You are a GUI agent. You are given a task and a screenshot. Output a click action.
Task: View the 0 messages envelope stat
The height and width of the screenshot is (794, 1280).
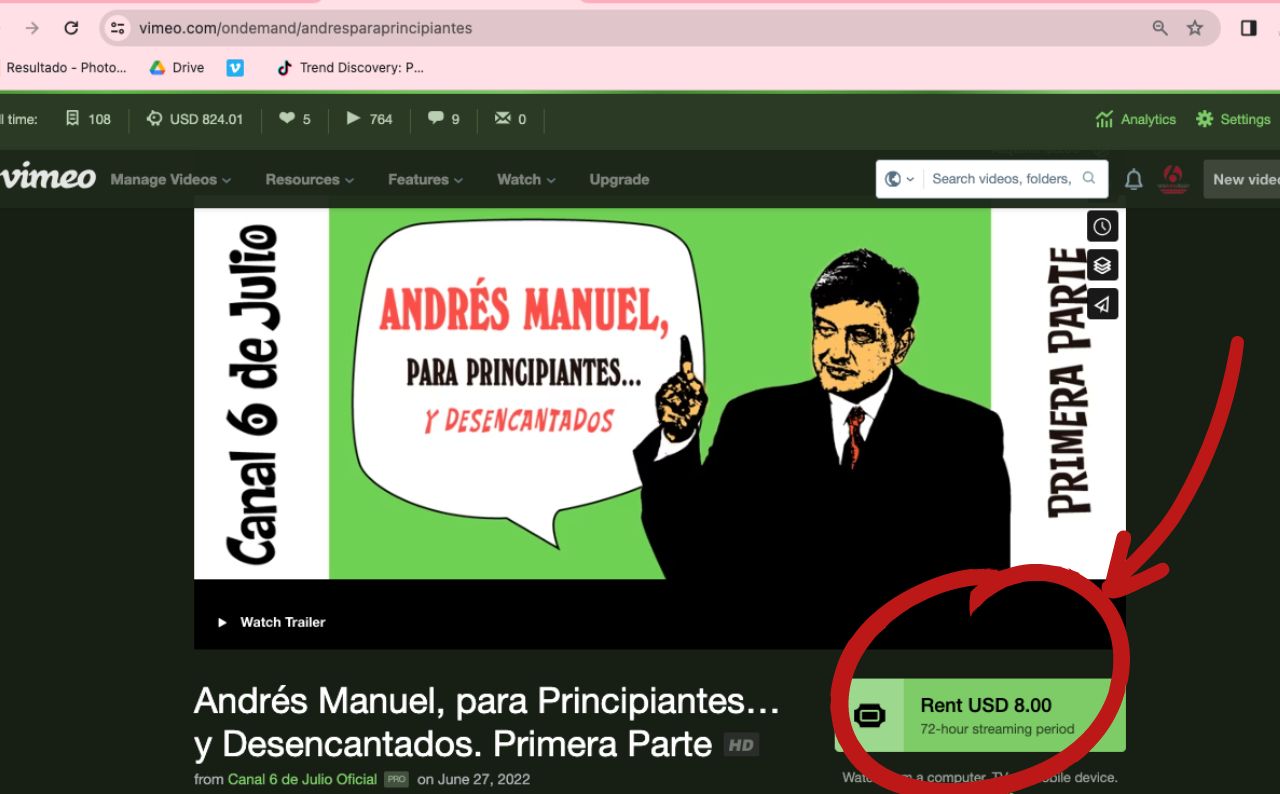tap(510, 119)
